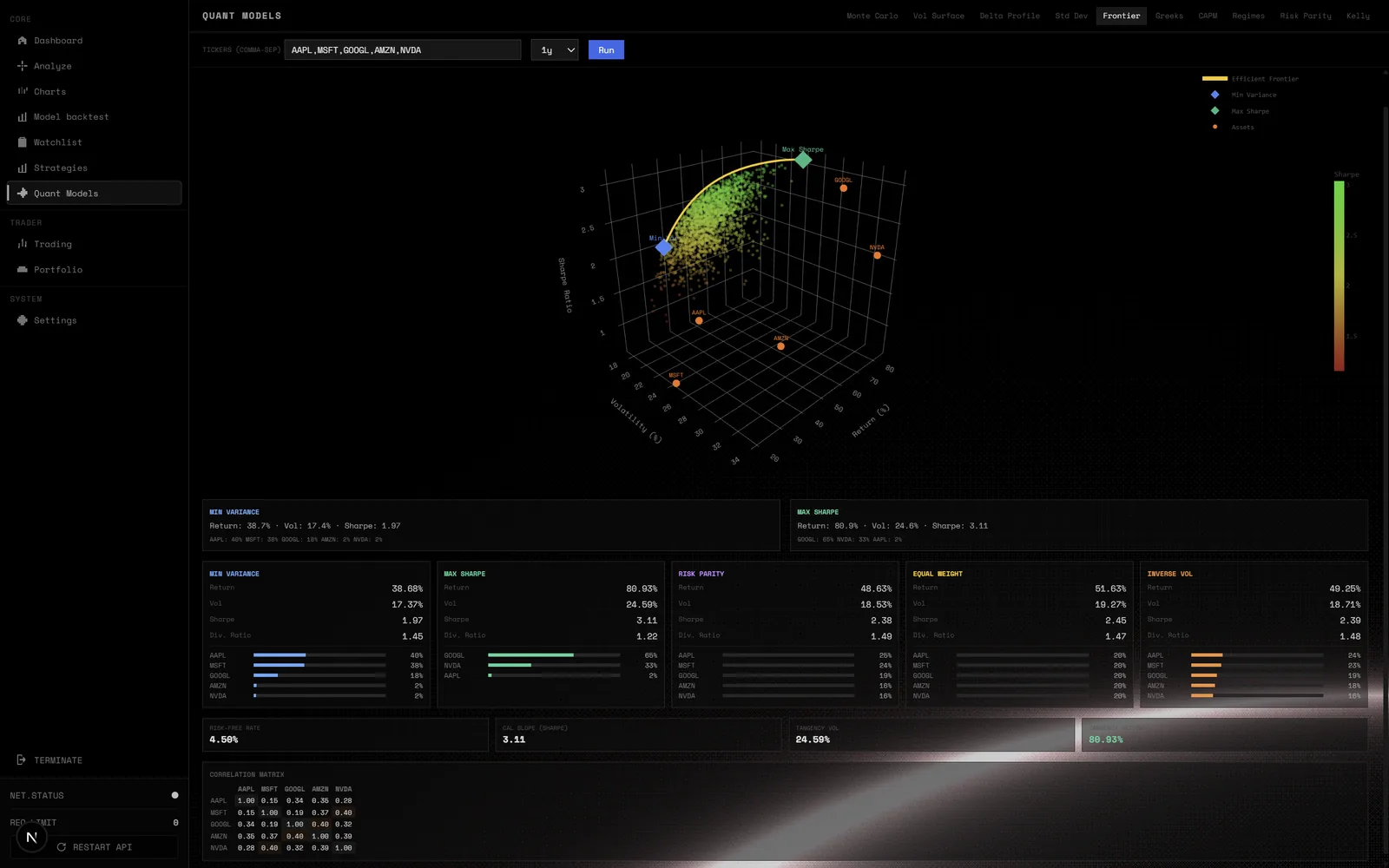Click the Terminate logout icon
The height and width of the screenshot is (868, 1389).
[22, 760]
